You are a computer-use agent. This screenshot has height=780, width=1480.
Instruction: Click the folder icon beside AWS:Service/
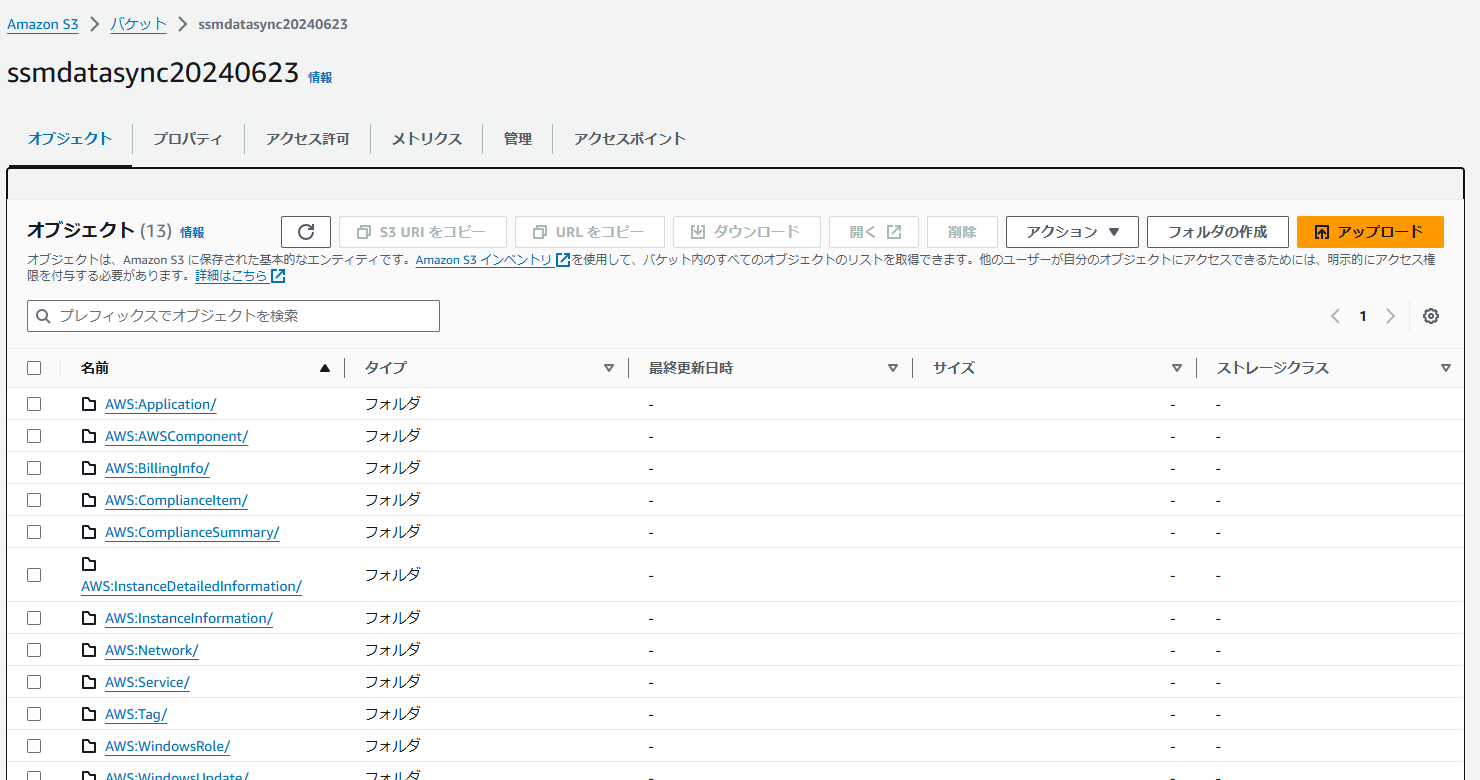pos(89,682)
